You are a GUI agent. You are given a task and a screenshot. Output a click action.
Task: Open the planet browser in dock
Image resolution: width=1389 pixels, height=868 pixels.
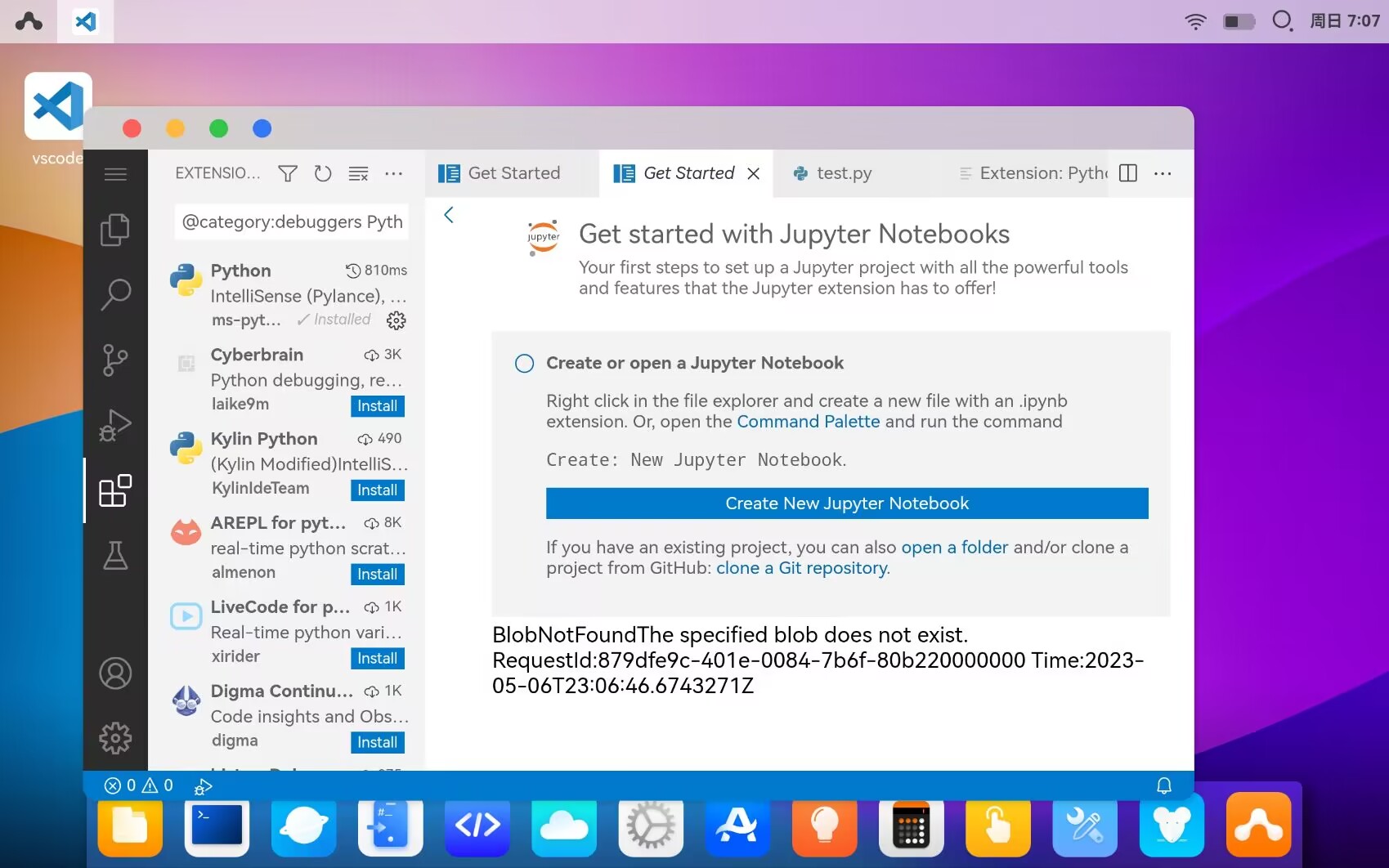[303, 827]
